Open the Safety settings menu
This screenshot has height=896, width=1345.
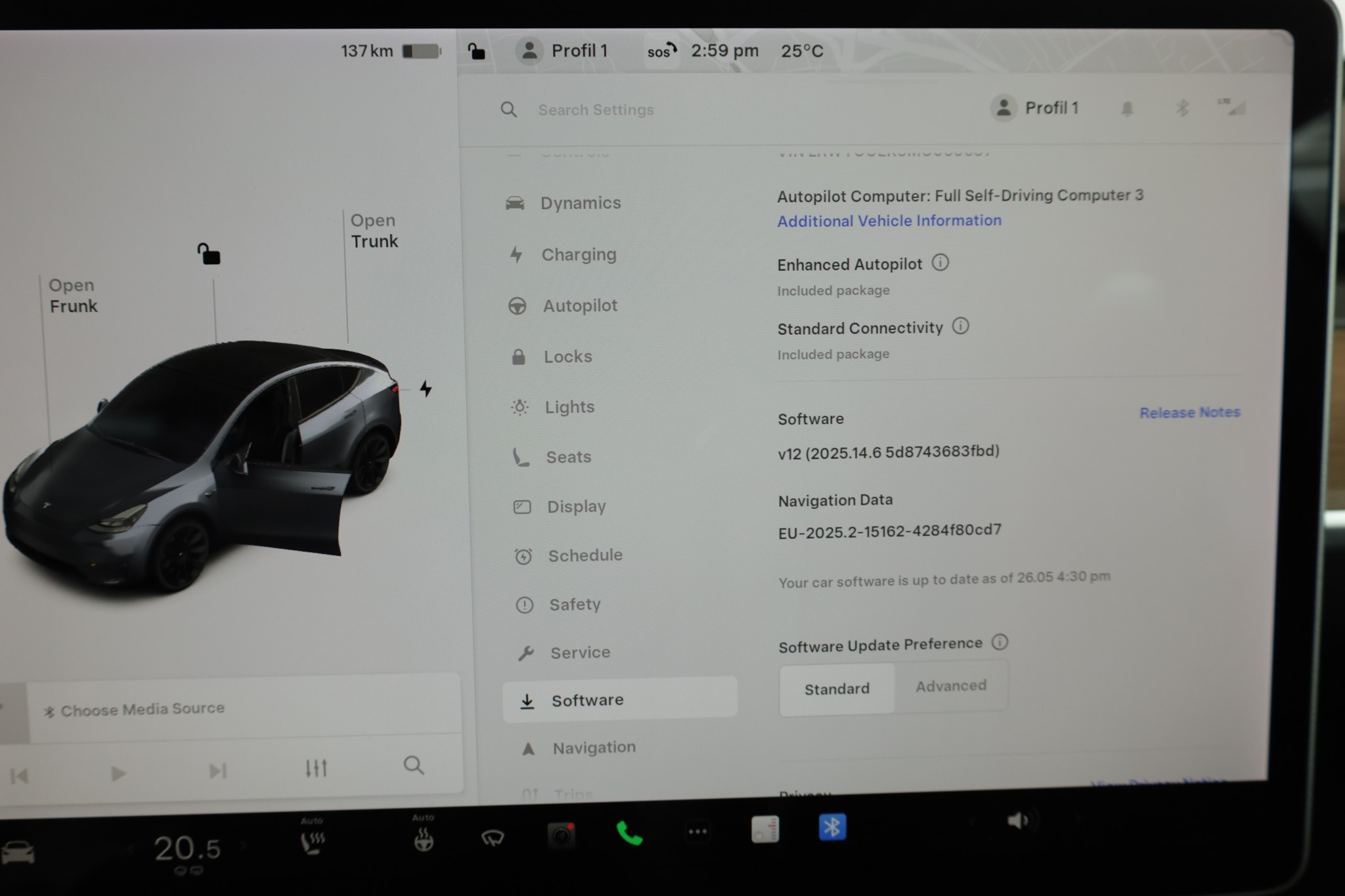[559, 605]
